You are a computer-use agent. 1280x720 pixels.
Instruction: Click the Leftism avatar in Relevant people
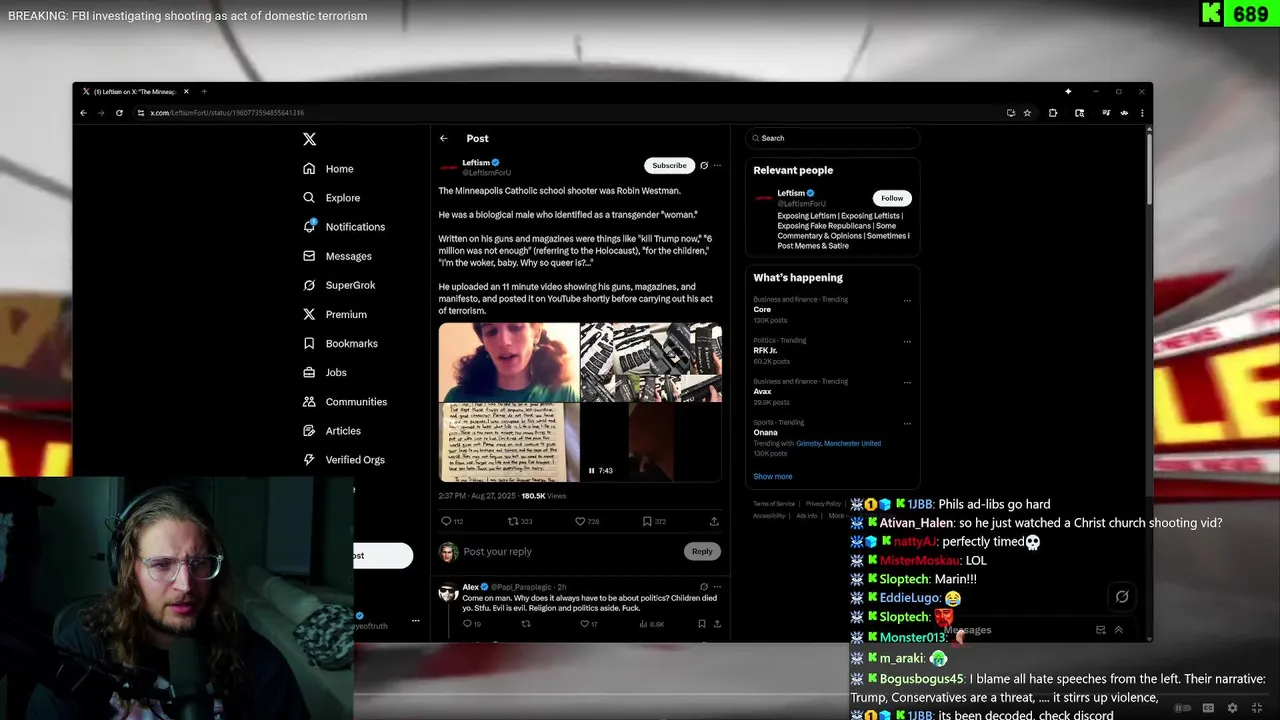point(763,198)
